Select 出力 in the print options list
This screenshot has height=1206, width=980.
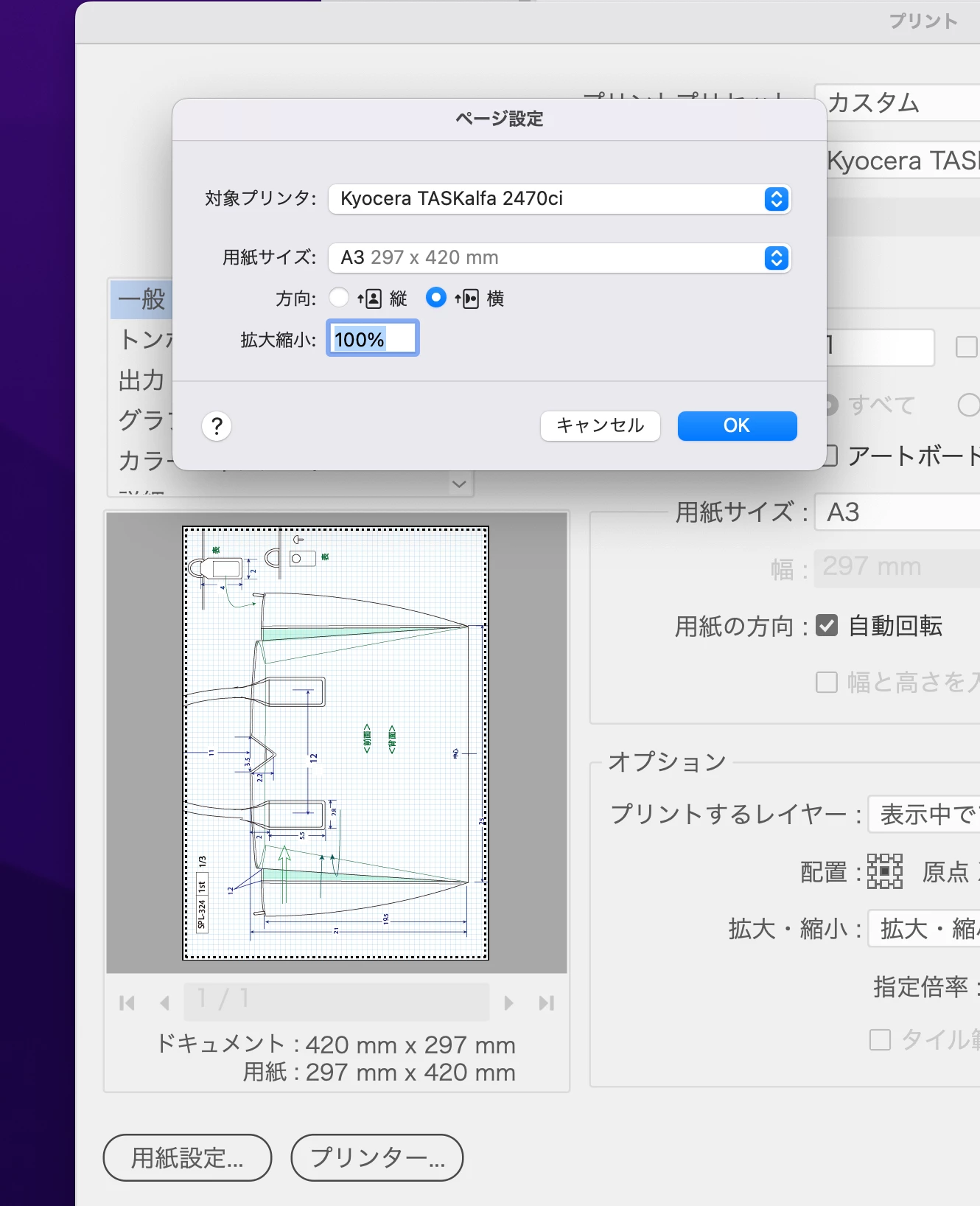(141, 380)
